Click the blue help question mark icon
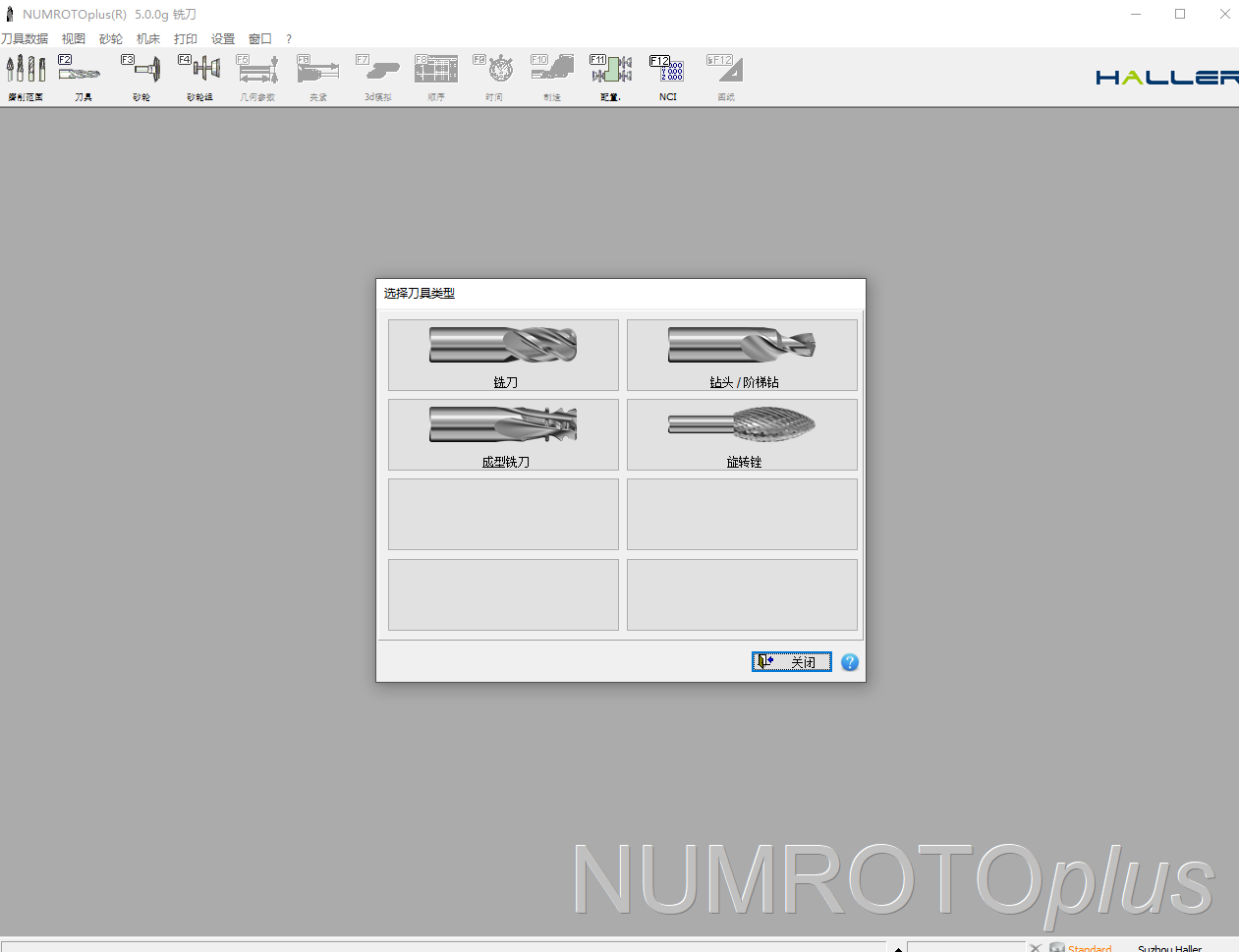The width and height of the screenshot is (1239, 952). tap(850, 662)
